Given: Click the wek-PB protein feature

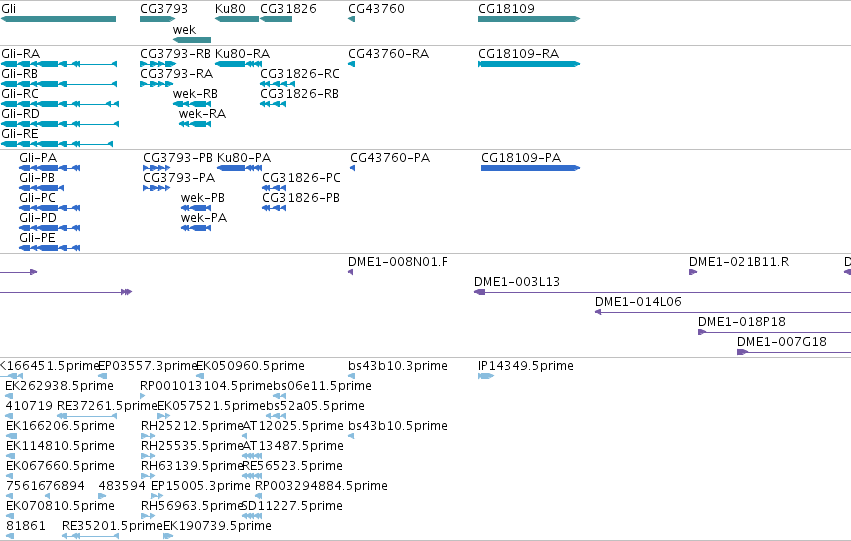Looking at the screenshot, I should (196, 208).
